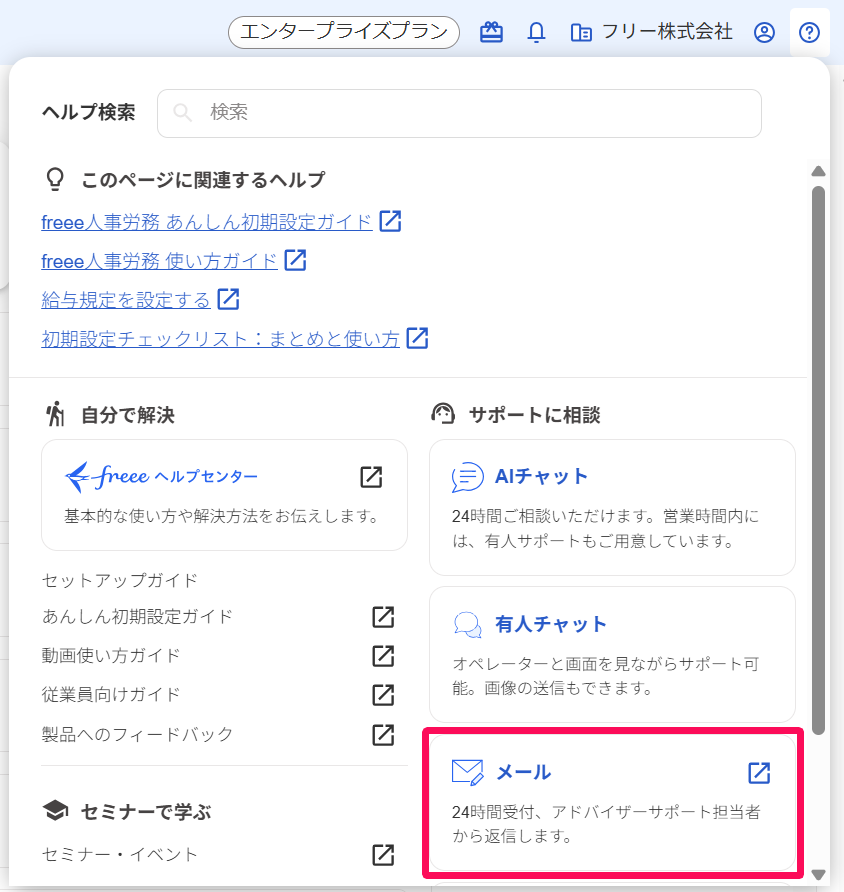Click フリー株式会社 company name
The height and width of the screenshot is (892, 844).
[x=667, y=32]
